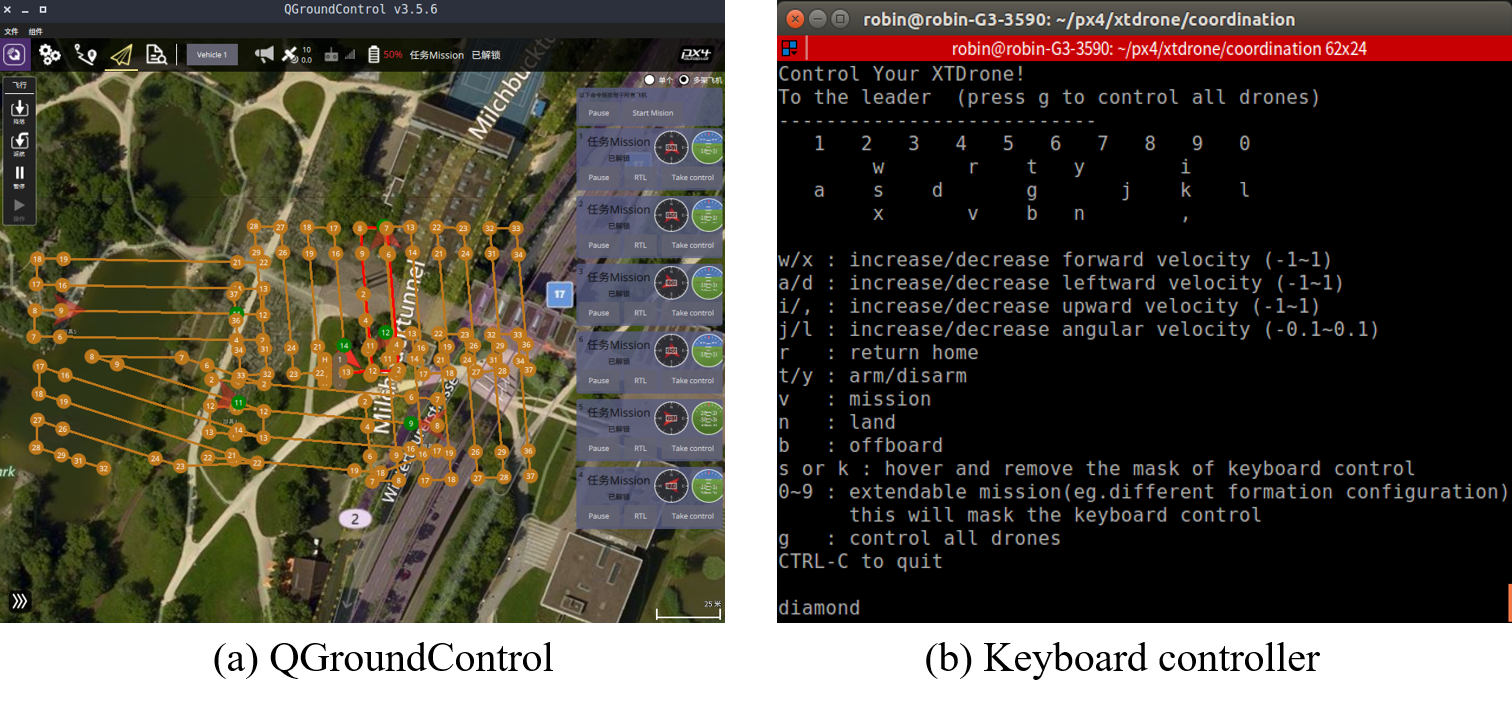
Task: Click compass instrument of vehicle 1
Action: pyautogui.click(x=671, y=148)
